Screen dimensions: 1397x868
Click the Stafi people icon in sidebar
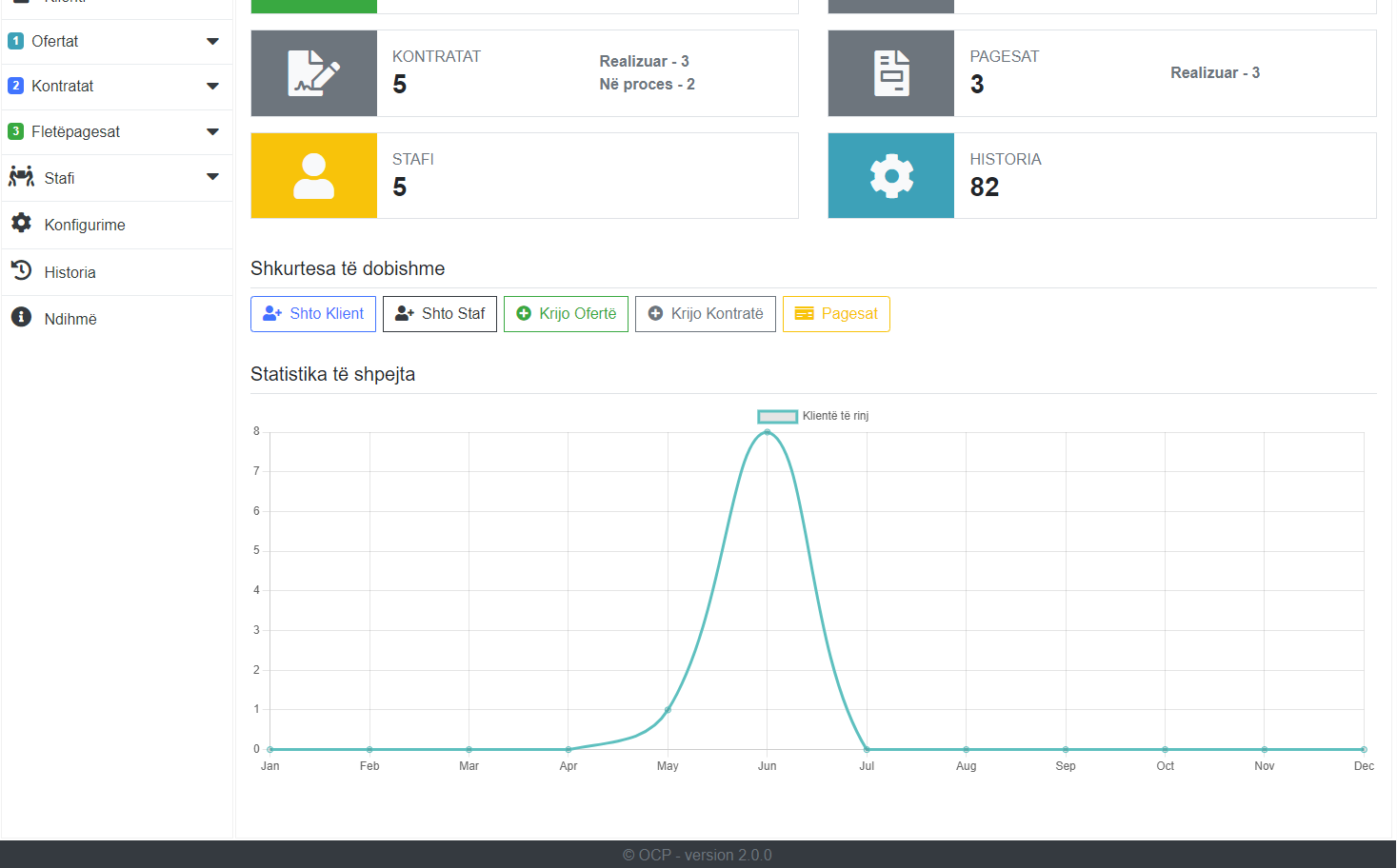[x=21, y=177]
